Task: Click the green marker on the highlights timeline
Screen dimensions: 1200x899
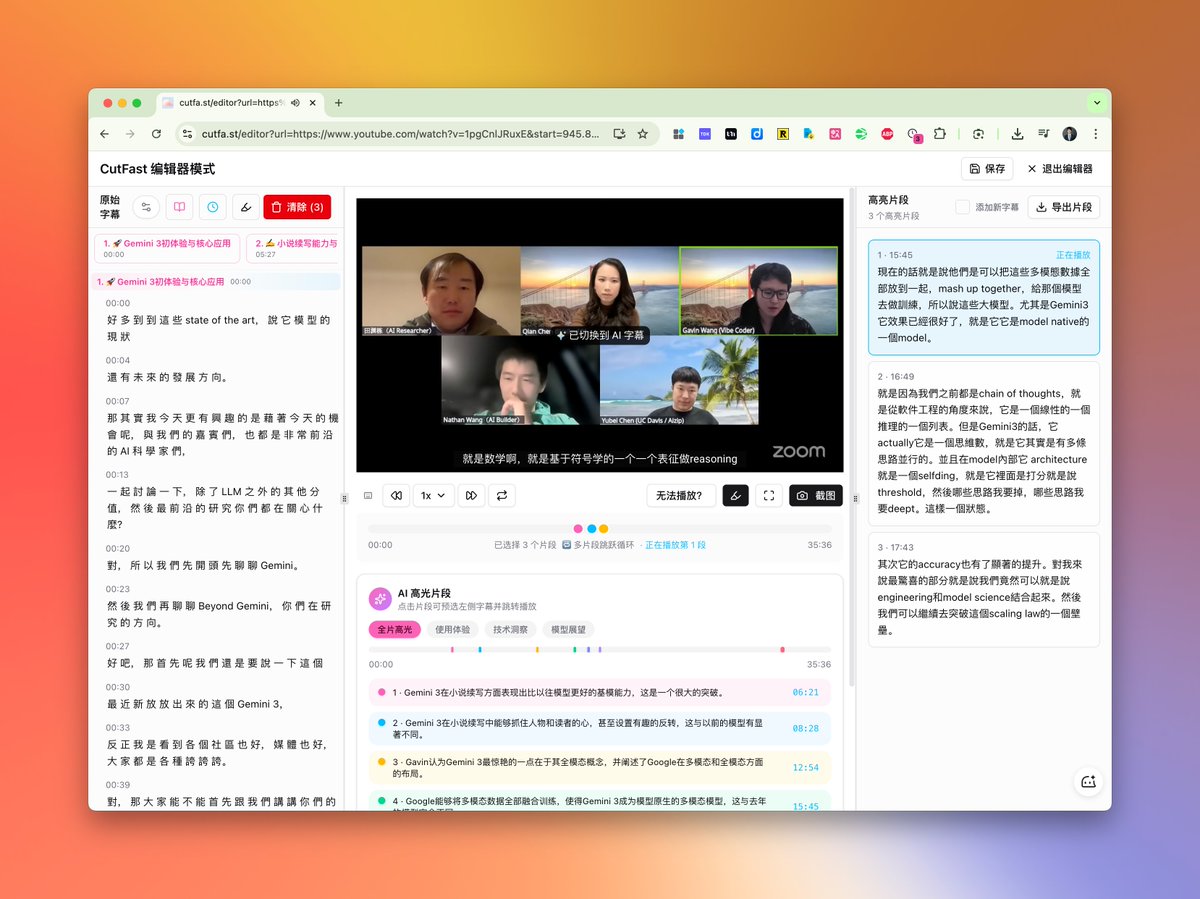Action: tap(574, 649)
